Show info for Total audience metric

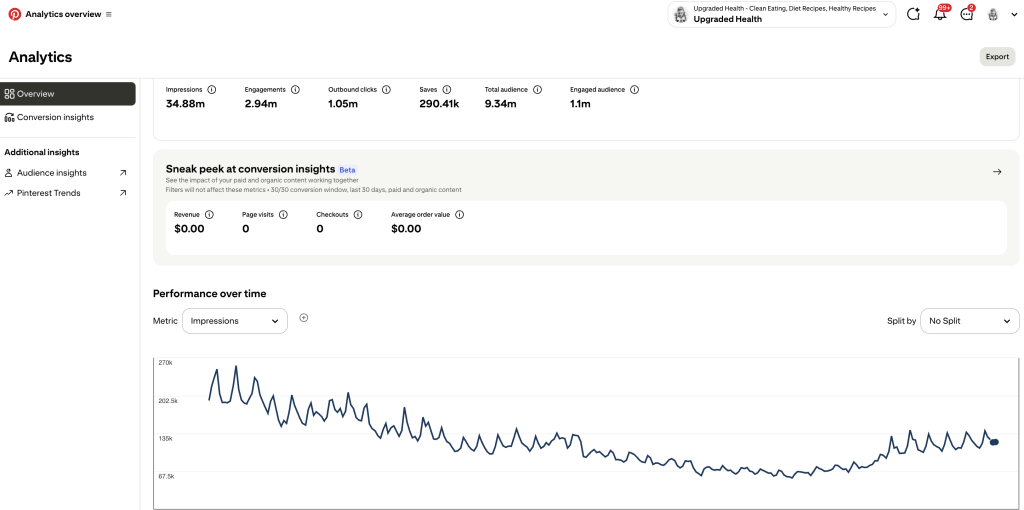[x=537, y=89]
